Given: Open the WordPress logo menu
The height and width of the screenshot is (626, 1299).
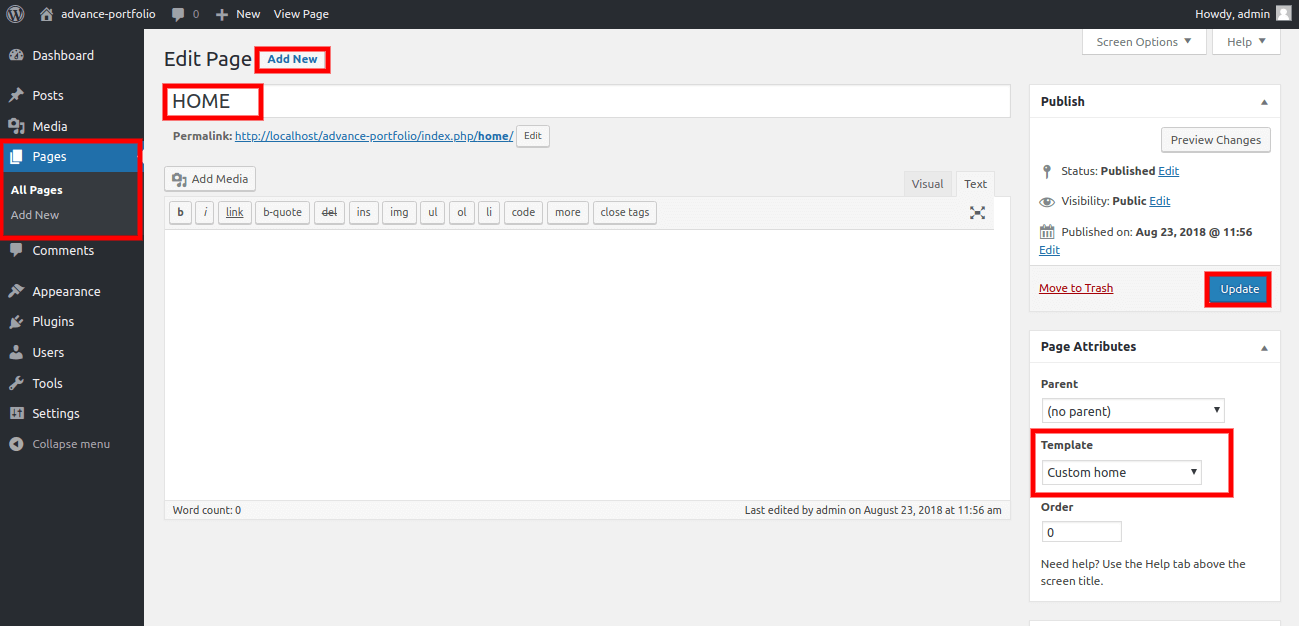Looking at the screenshot, I should tap(15, 14).
